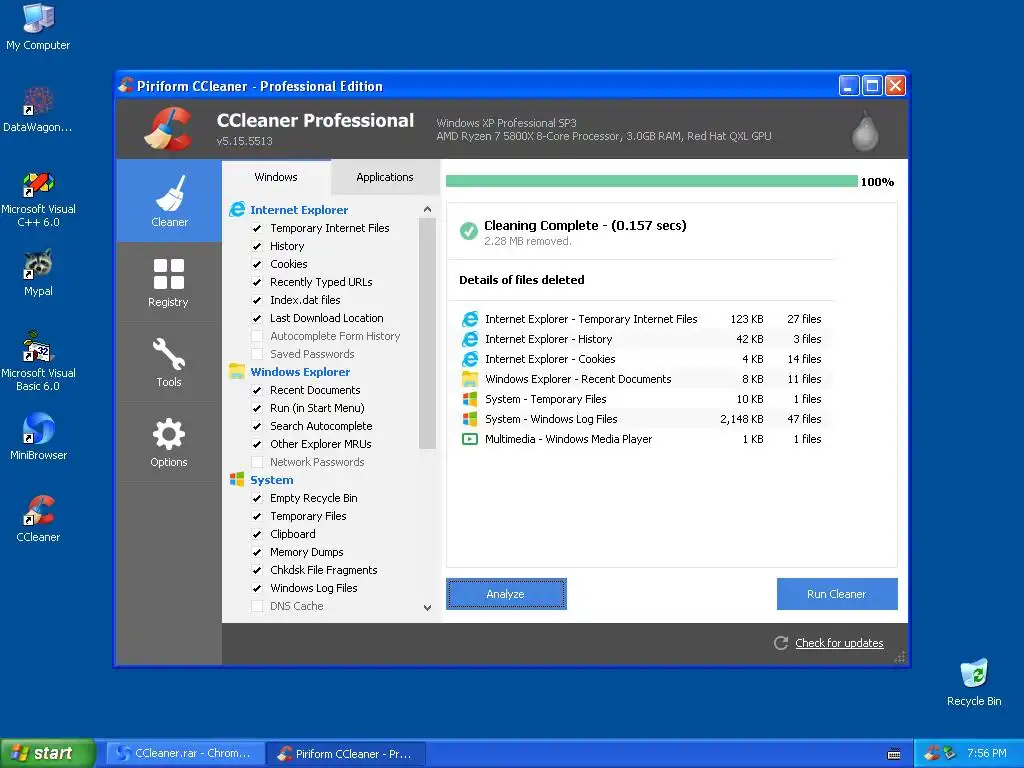Click '2,148 KB' size in Windows Log Files row
This screenshot has height=768, width=1024.
click(x=741, y=419)
